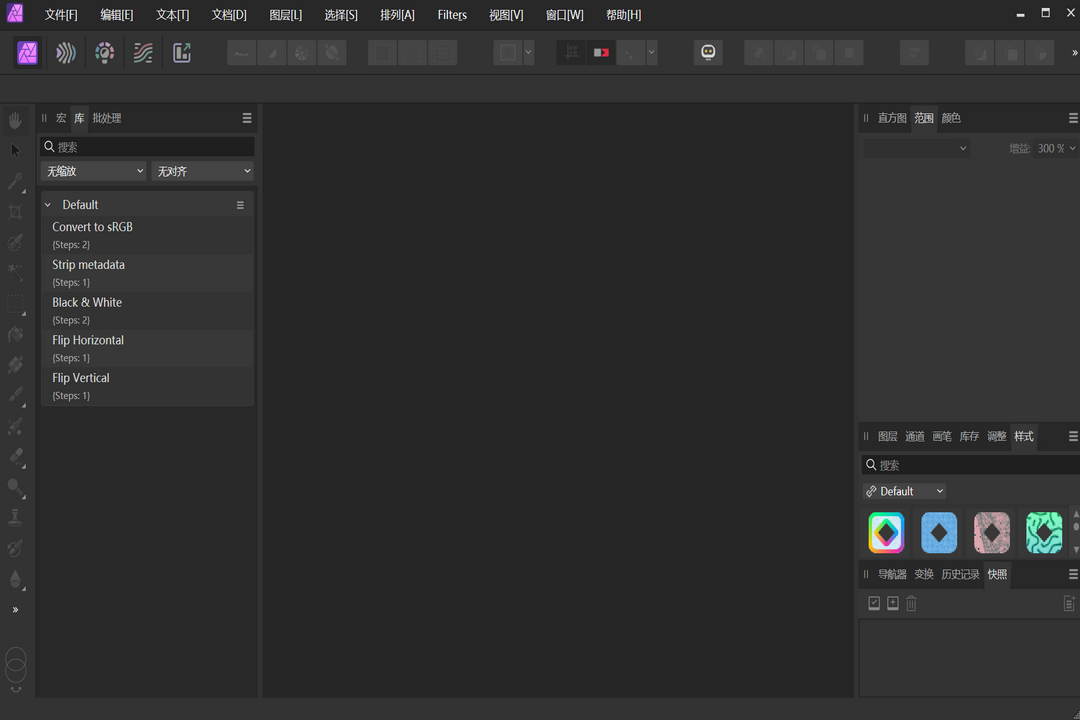Open the 无对齐 dropdown

click(203, 170)
